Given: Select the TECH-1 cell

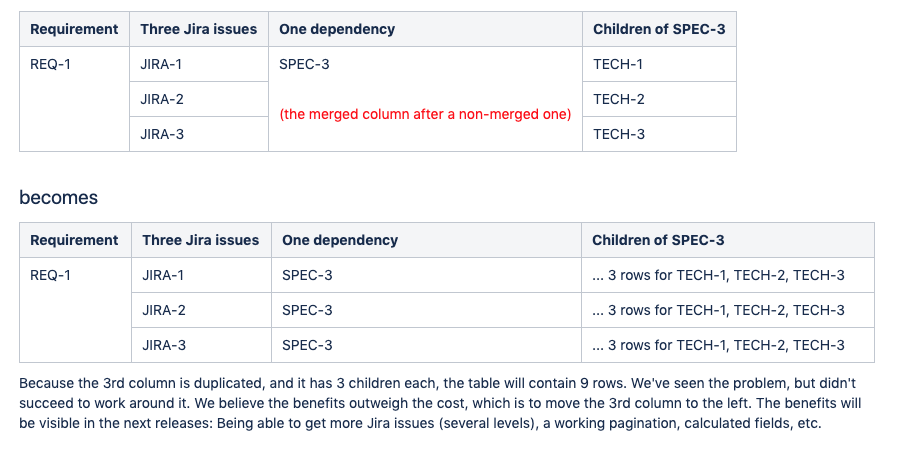Looking at the screenshot, I should click(618, 65).
